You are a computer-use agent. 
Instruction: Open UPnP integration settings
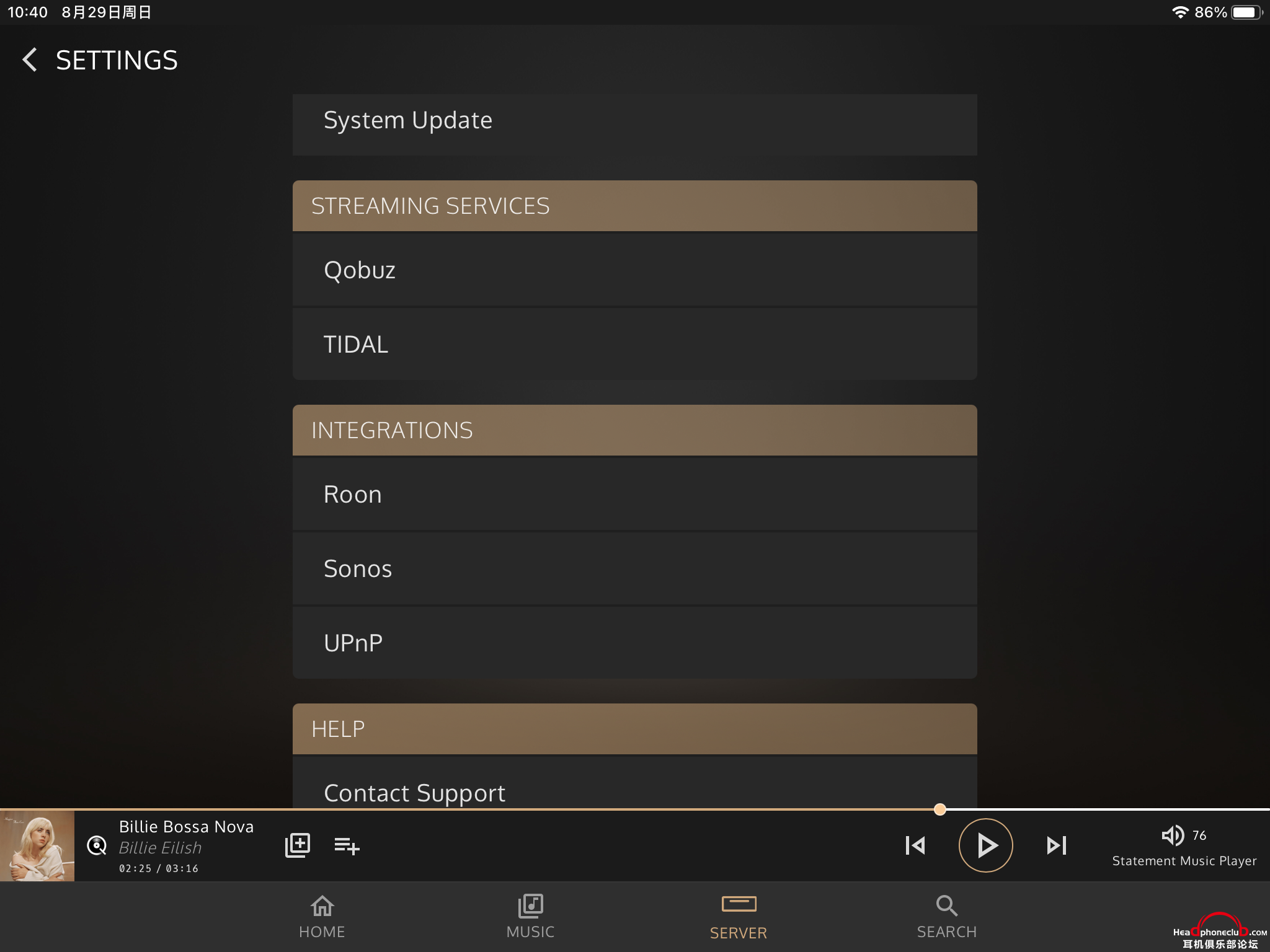click(x=634, y=643)
